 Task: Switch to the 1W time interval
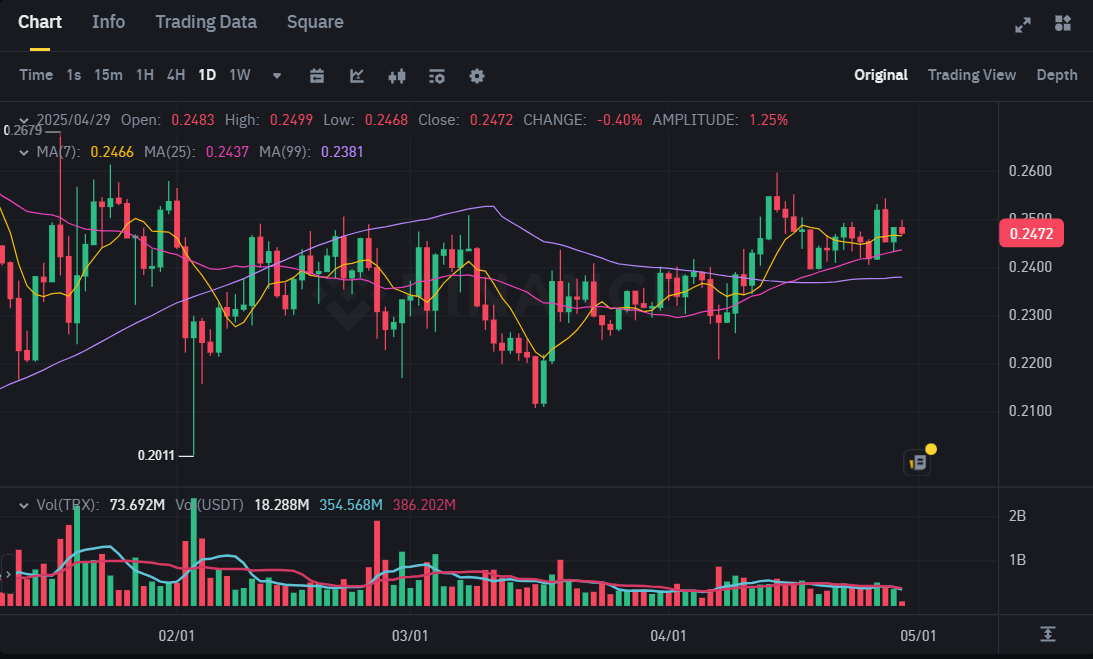240,75
